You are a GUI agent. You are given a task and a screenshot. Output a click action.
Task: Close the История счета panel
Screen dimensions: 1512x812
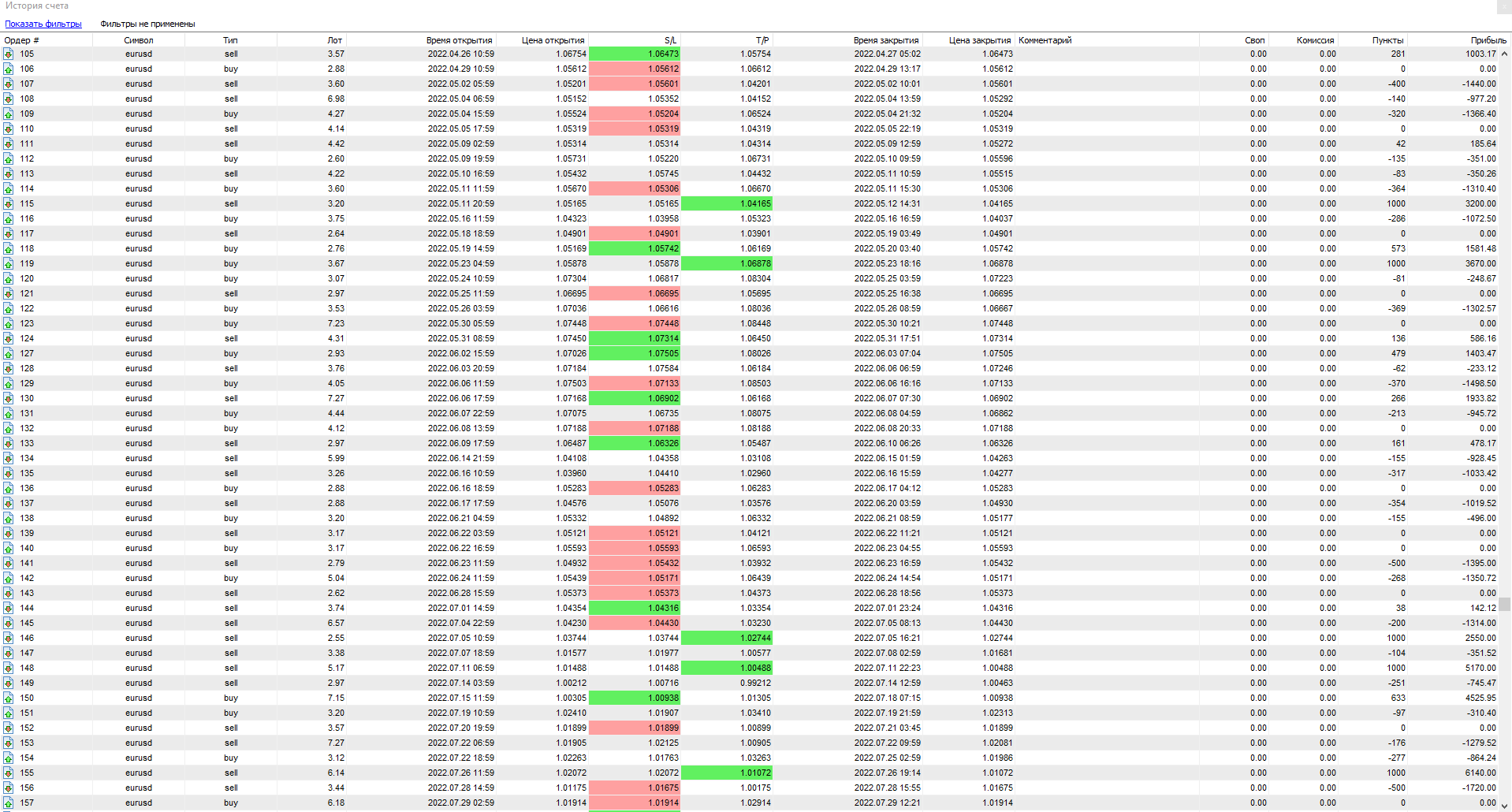click(1503, 6)
